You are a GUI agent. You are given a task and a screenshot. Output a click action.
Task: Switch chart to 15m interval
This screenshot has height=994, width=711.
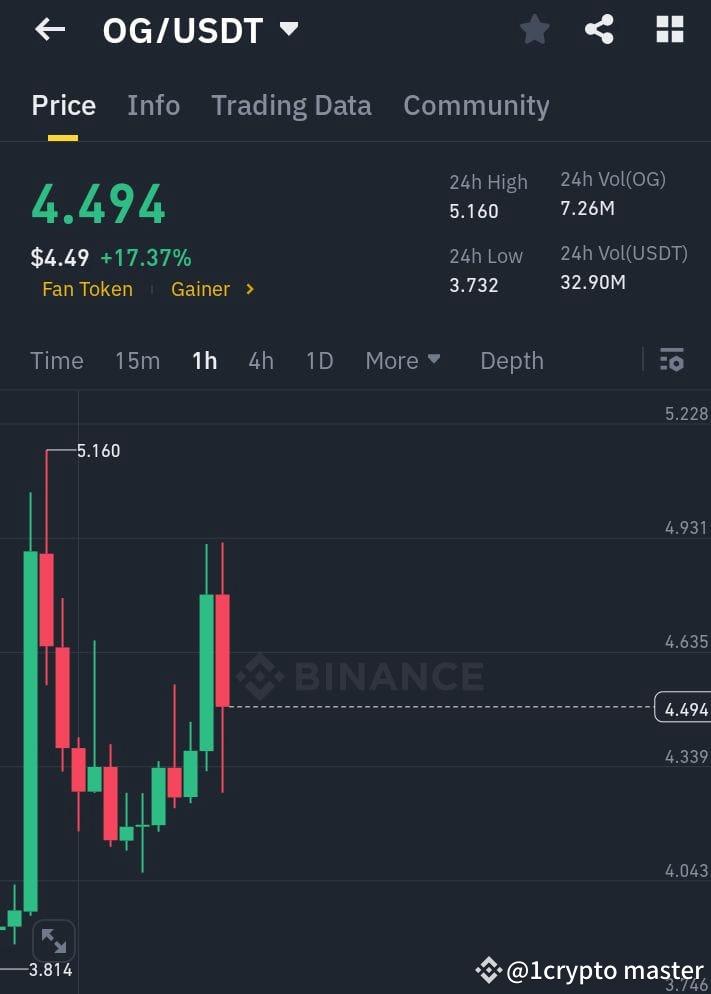click(x=138, y=361)
